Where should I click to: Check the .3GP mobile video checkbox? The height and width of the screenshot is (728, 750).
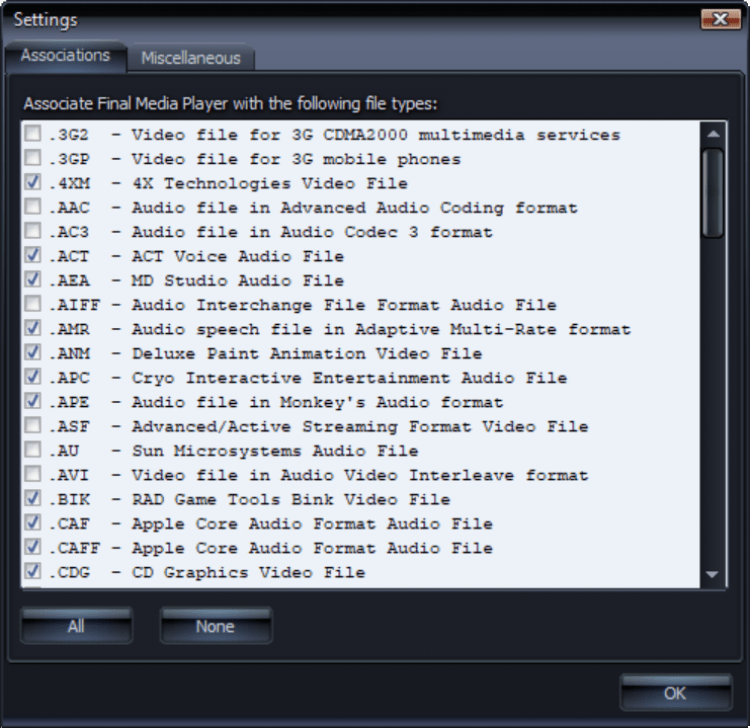(34, 159)
